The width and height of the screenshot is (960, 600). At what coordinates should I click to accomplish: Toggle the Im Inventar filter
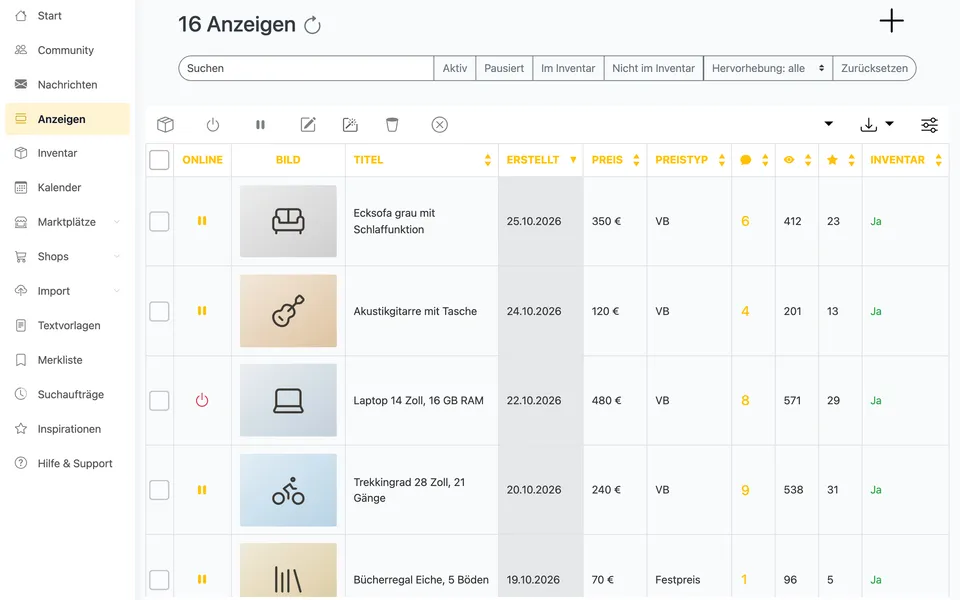(568, 68)
